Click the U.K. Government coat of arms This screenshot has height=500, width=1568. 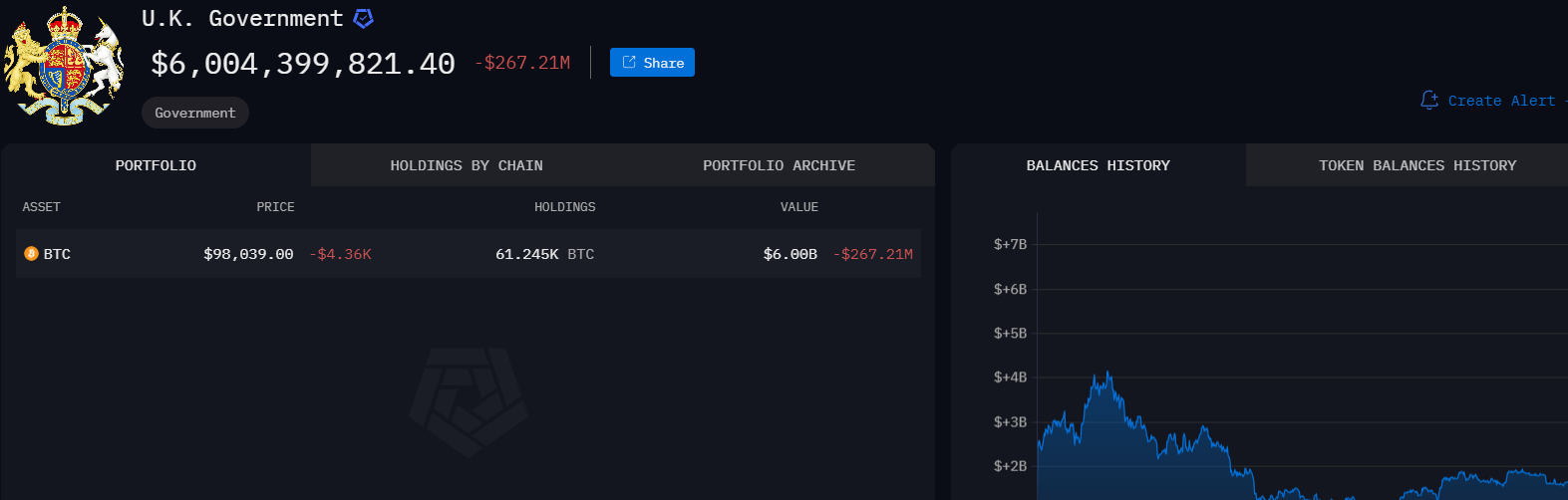click(64, 66)
